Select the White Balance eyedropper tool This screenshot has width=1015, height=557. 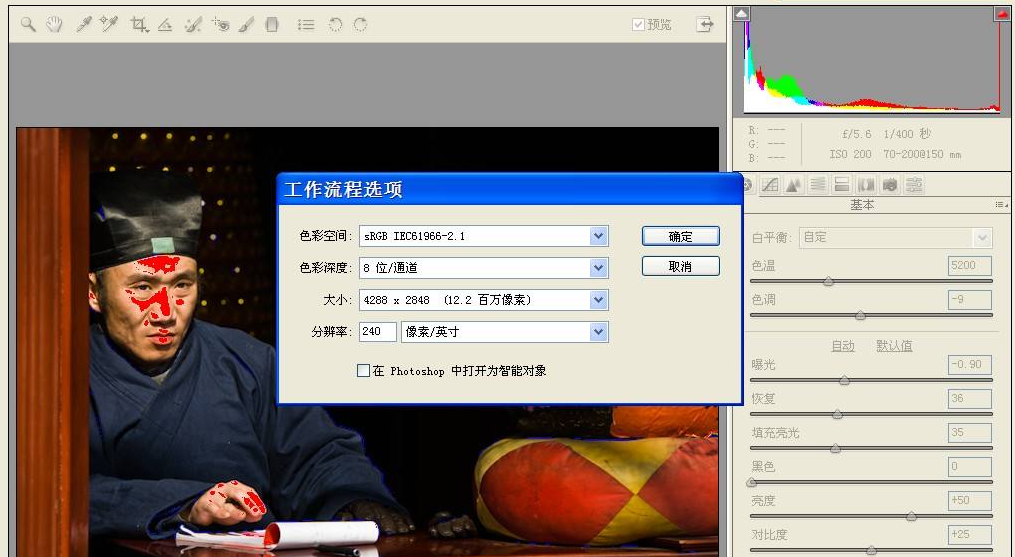pyautogui.click(x=83, y=24)
